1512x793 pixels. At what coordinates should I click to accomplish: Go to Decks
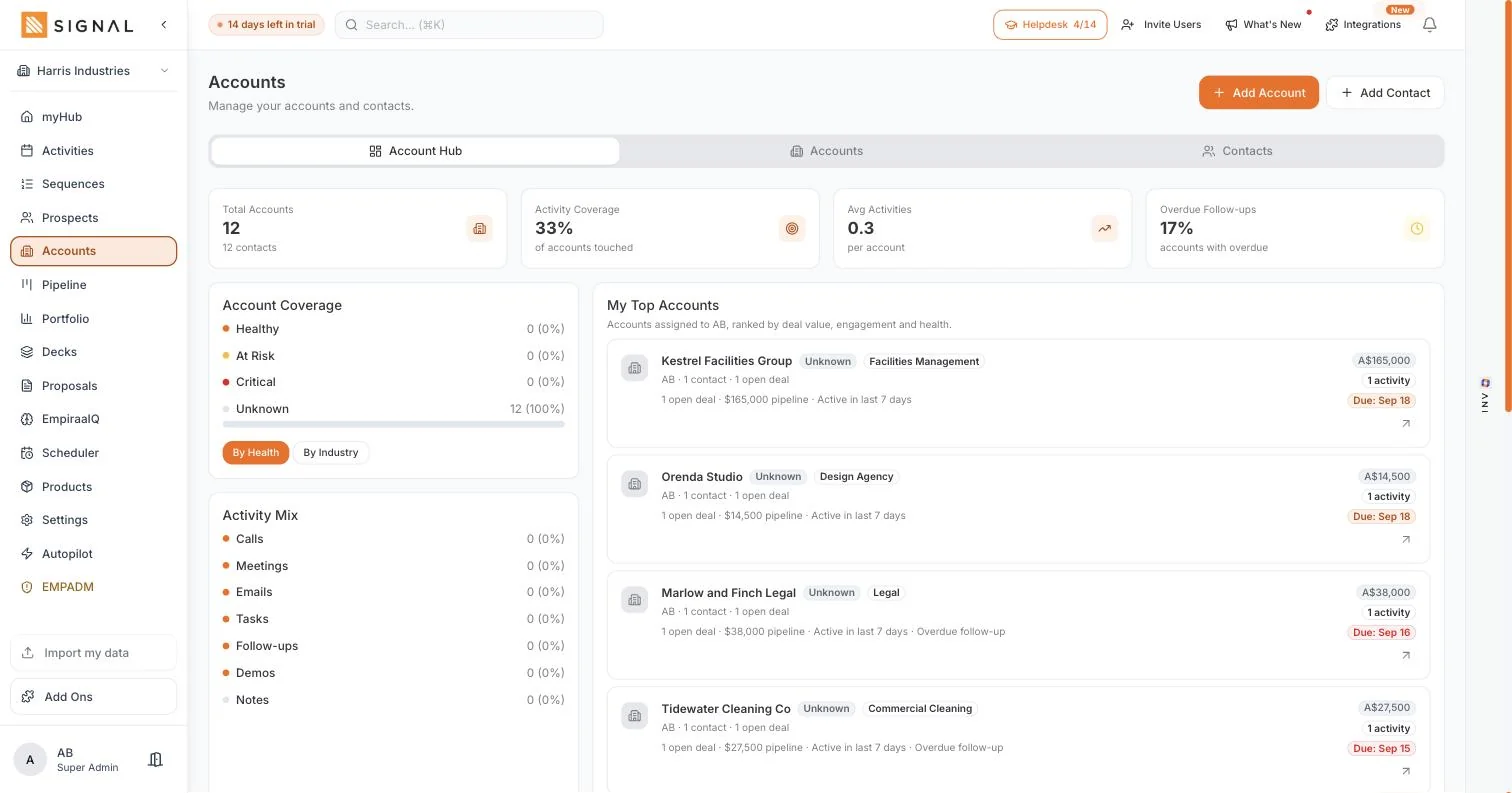coord(94,352)
